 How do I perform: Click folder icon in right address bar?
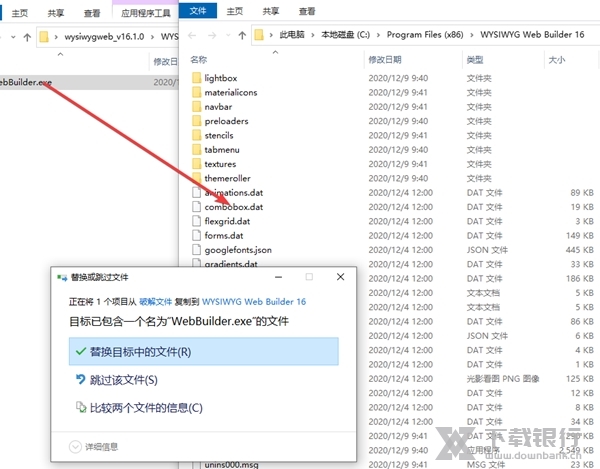259,35
